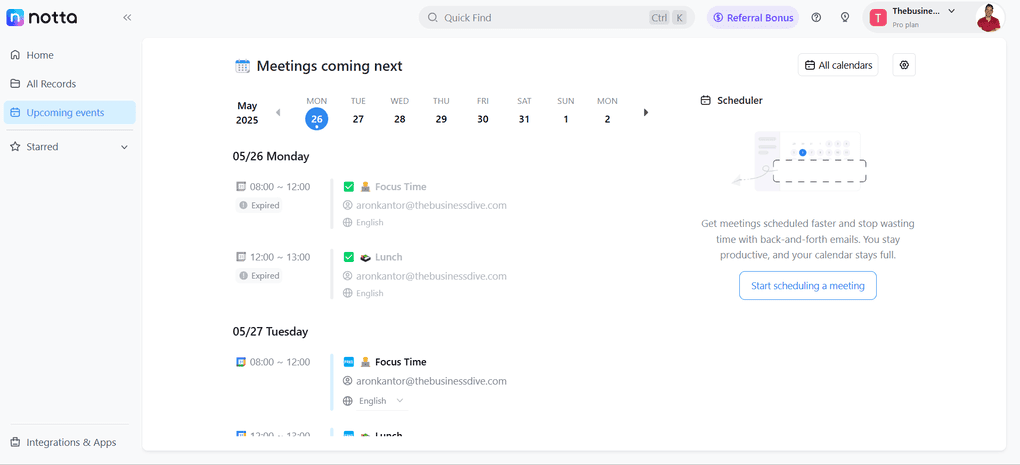Click the globe icon on Monday Lunch
The width and height of the screenshot is (1020, 465).
347,293
